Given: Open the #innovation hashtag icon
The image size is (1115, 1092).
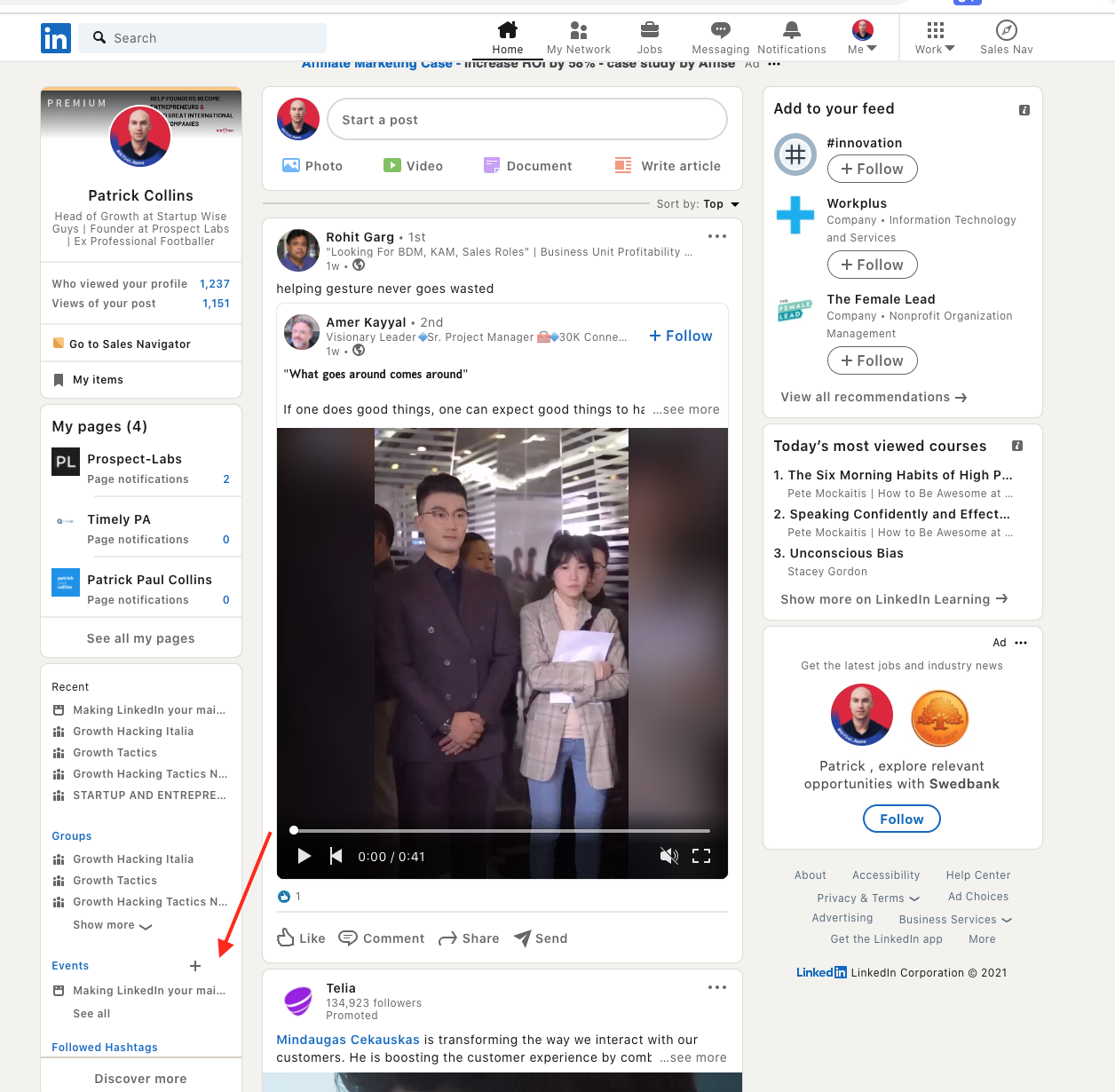Looking at the screenshot, I should pyautogui.click(x=795, y=154).
